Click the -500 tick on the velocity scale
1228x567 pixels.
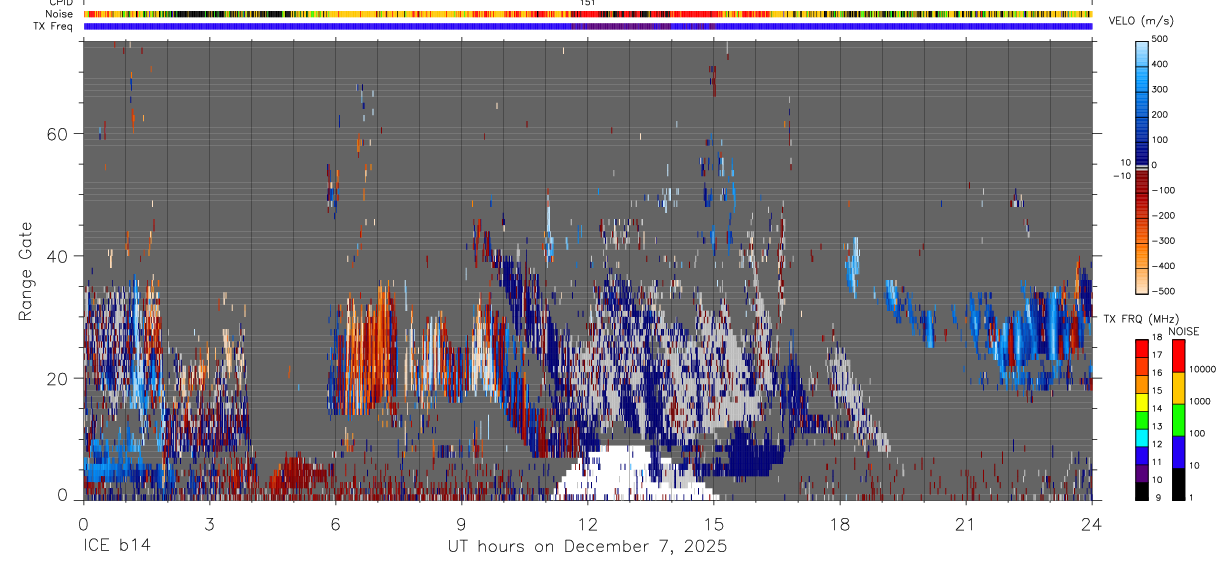pos(1163,291)
